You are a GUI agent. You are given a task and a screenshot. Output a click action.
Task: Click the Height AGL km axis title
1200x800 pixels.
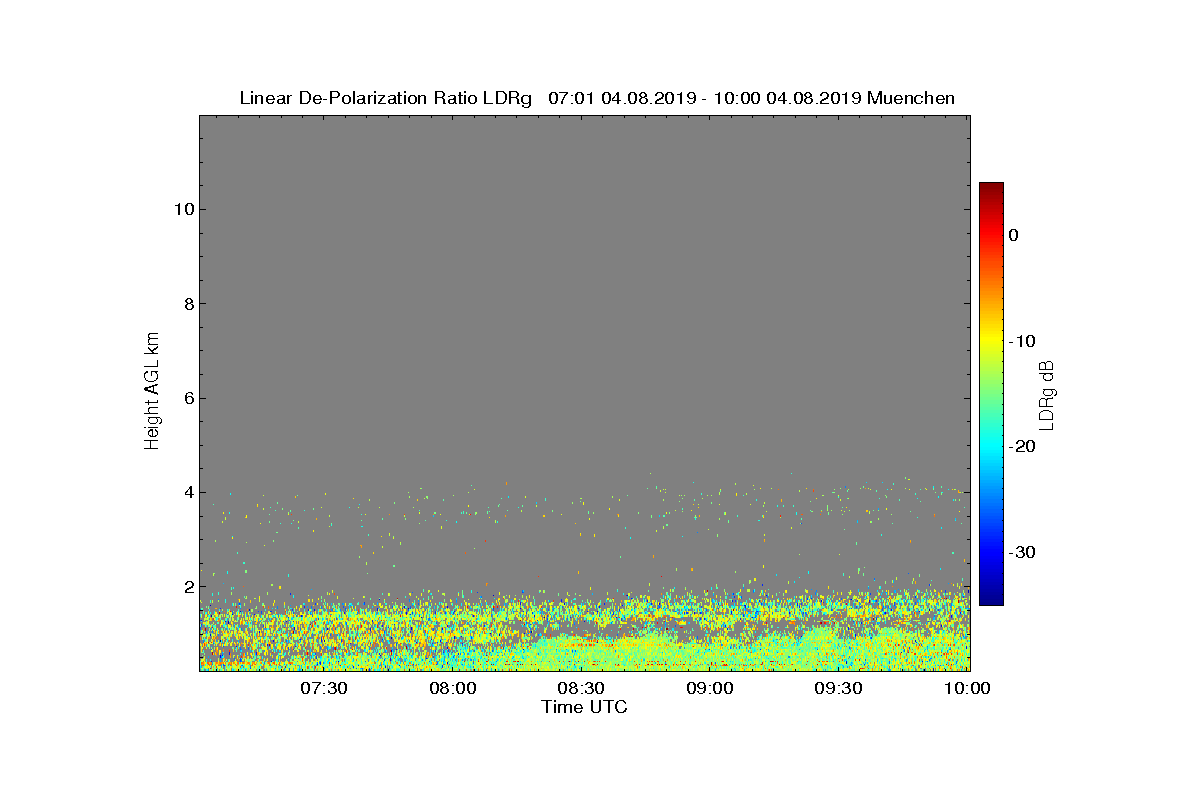[x=152, y=392]
